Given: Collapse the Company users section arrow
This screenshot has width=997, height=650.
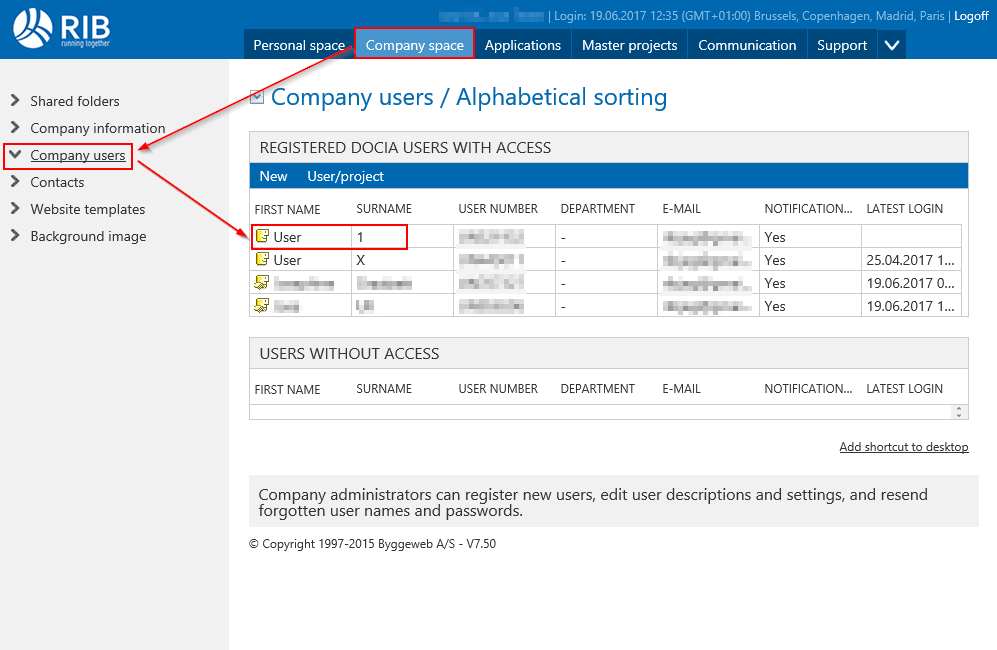Looking at the screenshot, I should pos(15,155).
